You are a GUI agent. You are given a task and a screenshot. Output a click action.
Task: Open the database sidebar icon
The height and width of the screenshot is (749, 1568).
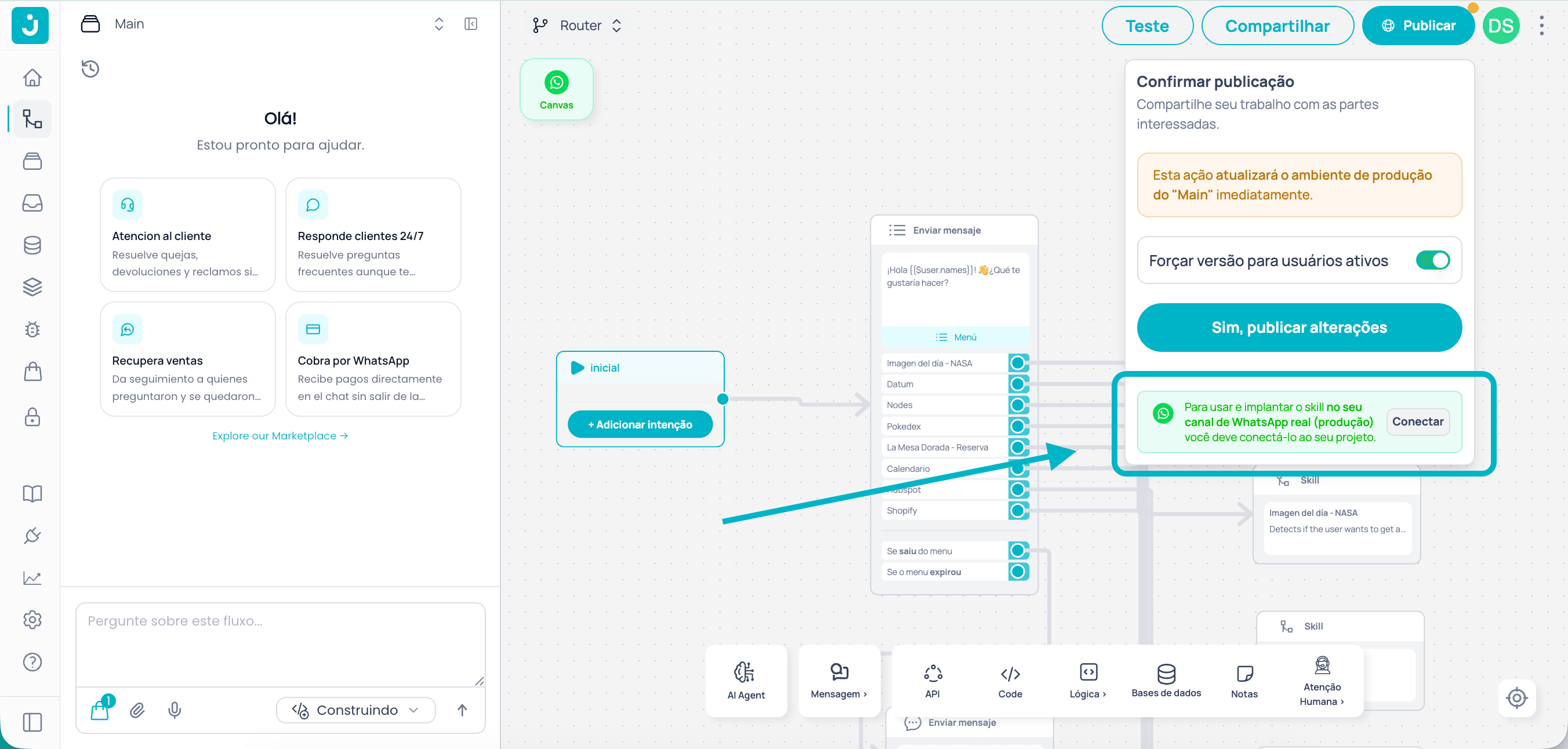(x=32, y=245)
